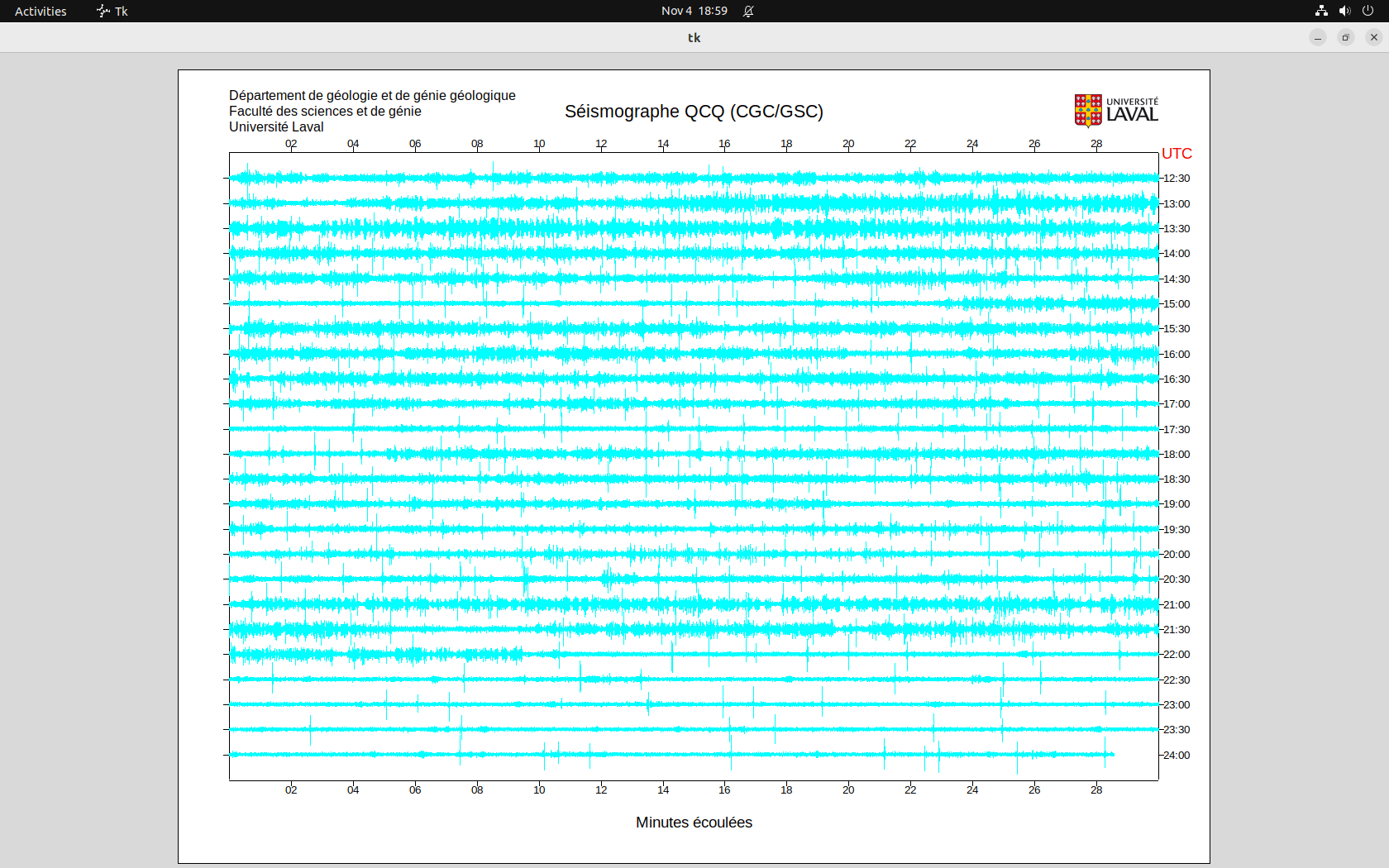The image size is (1389, 868).
Task: Click the red UTC label
Action: click(x=1177, y=154)
